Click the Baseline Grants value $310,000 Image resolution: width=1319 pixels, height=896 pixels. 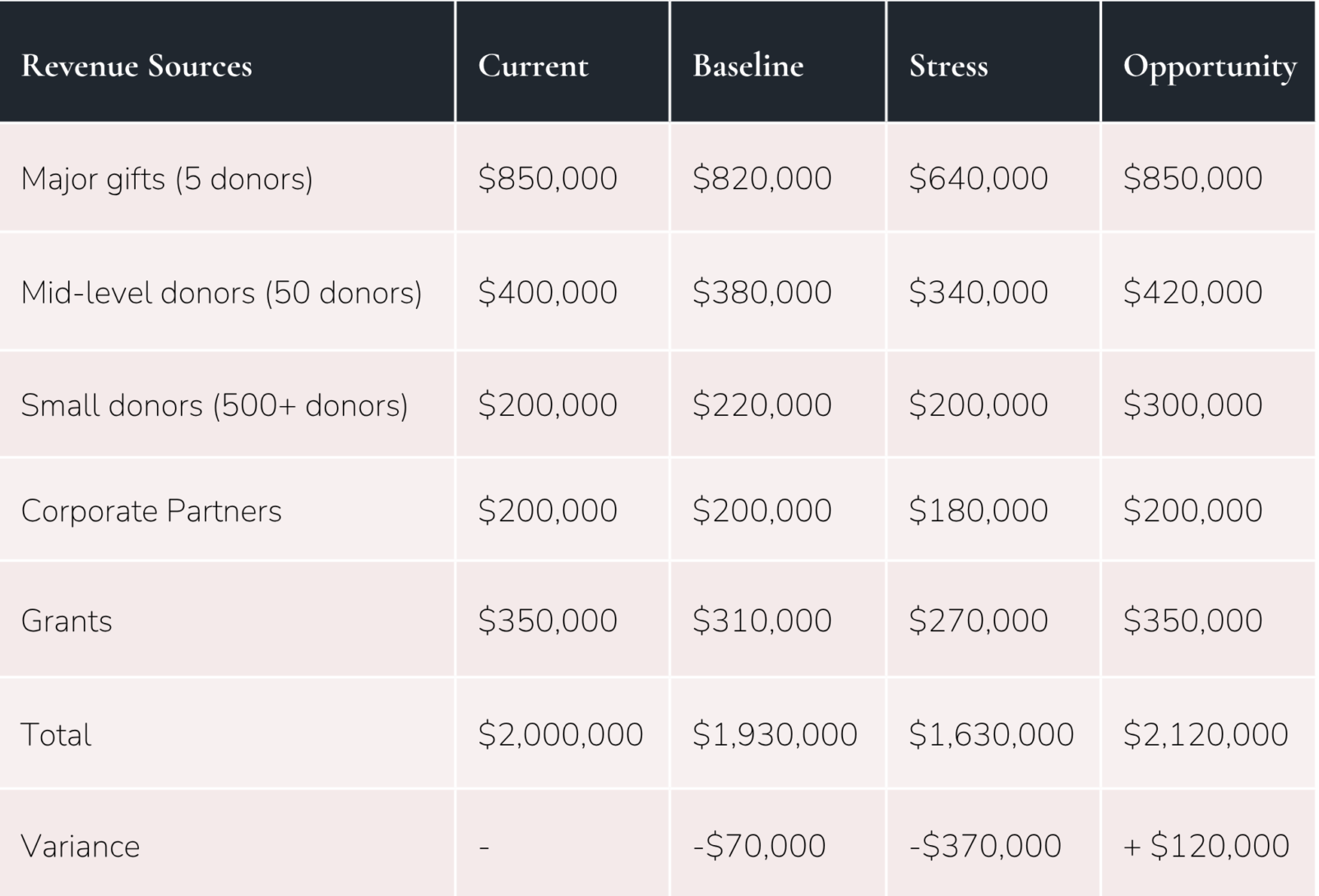click(x=762, y=621)
